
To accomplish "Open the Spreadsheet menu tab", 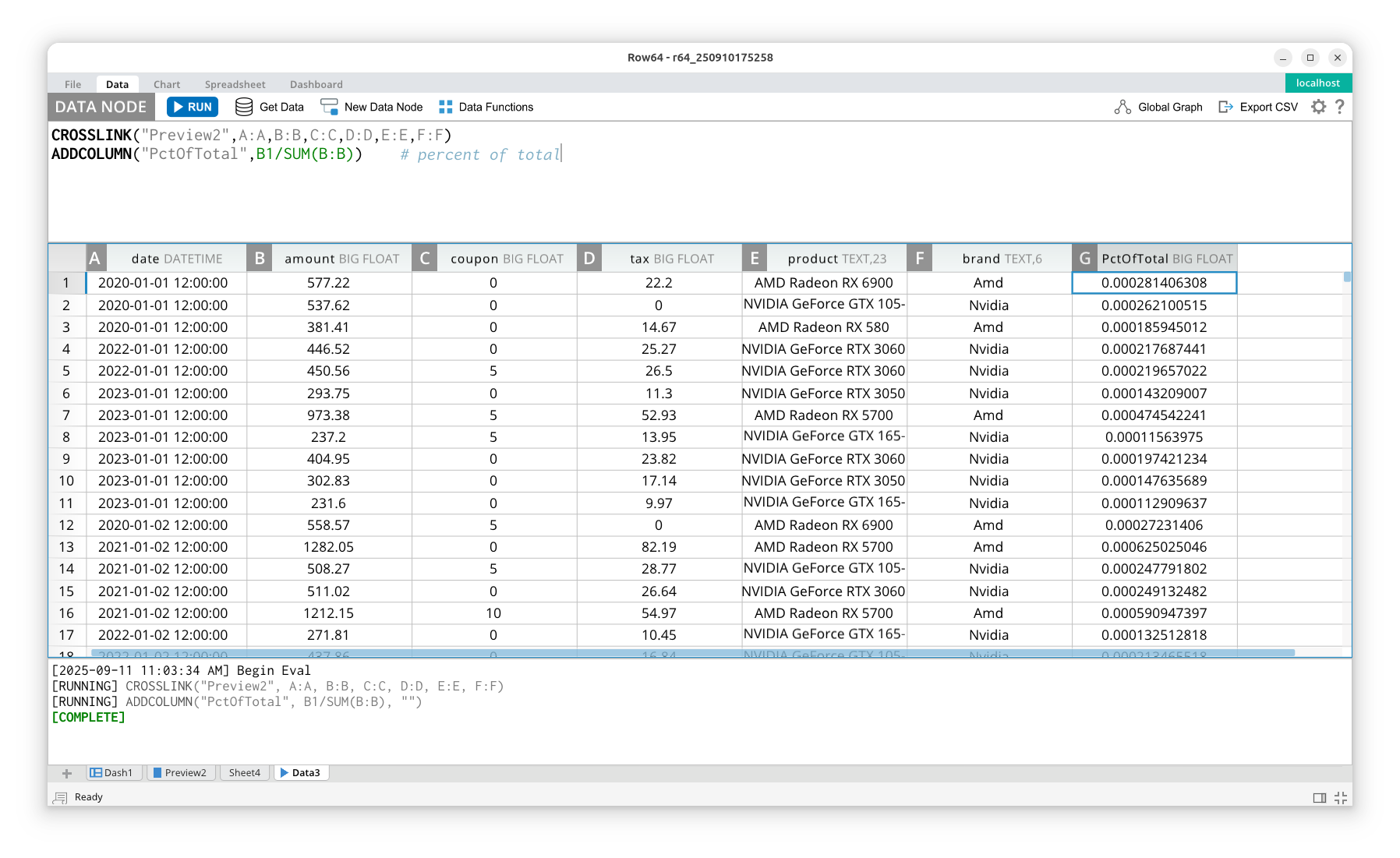I will click(235, 84).
